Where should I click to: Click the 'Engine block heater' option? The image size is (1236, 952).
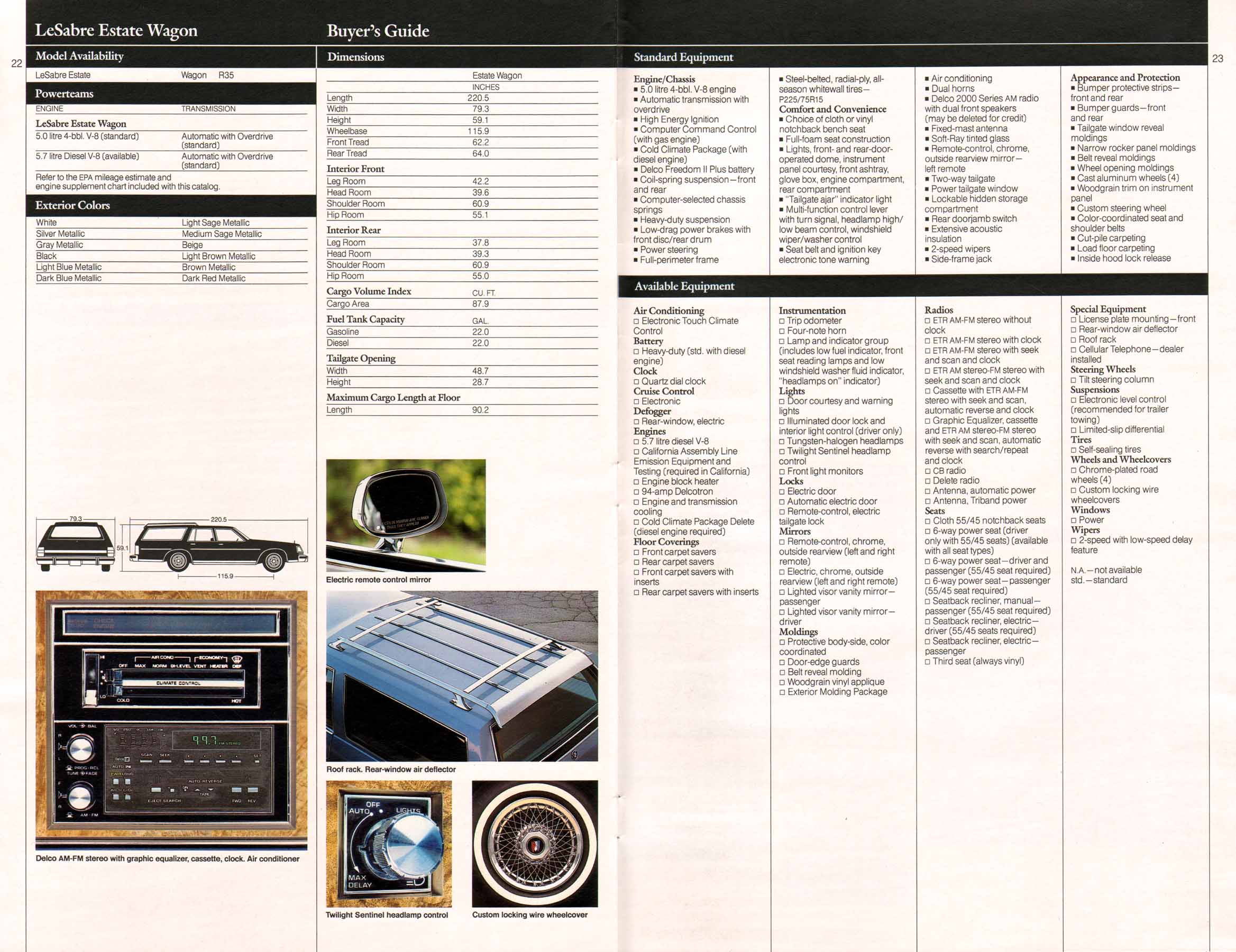(676, 482)
